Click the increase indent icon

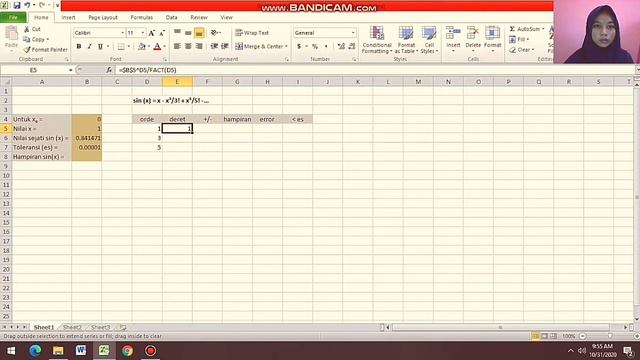pos(224,47)
